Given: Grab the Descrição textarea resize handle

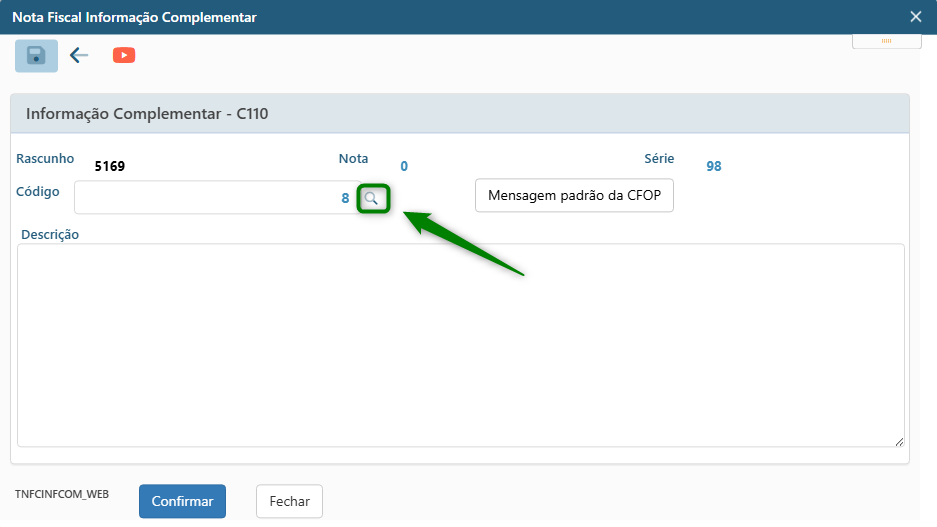Looking at the screenshot, I should coord(899,441).
